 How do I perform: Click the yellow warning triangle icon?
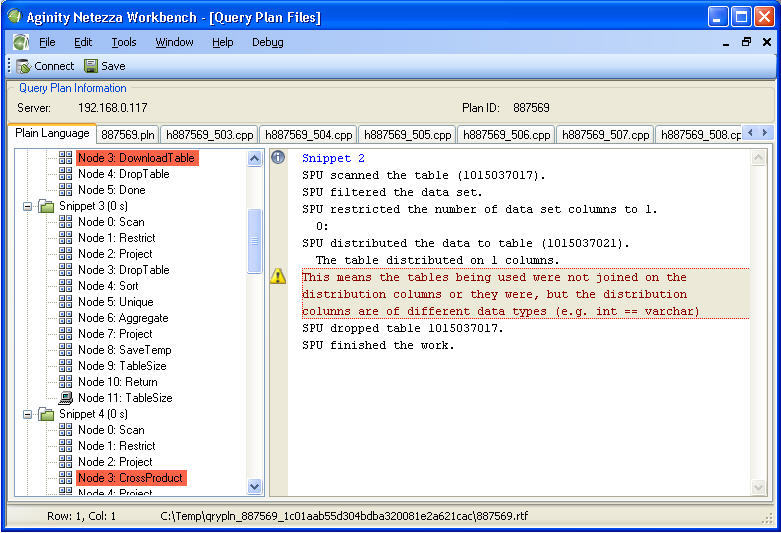(278, 278)
